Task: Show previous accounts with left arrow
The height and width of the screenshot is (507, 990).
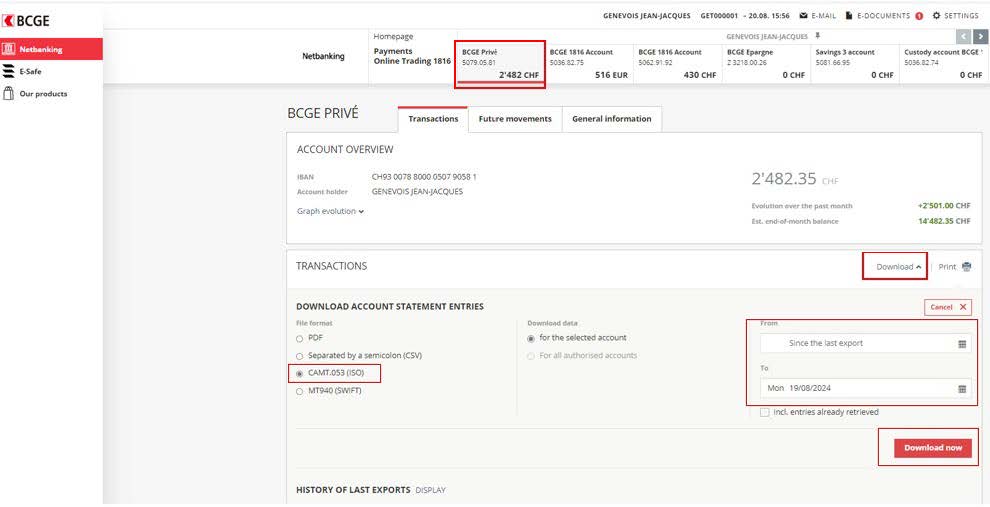Action: pyautogui.click(x=963, y=36)
